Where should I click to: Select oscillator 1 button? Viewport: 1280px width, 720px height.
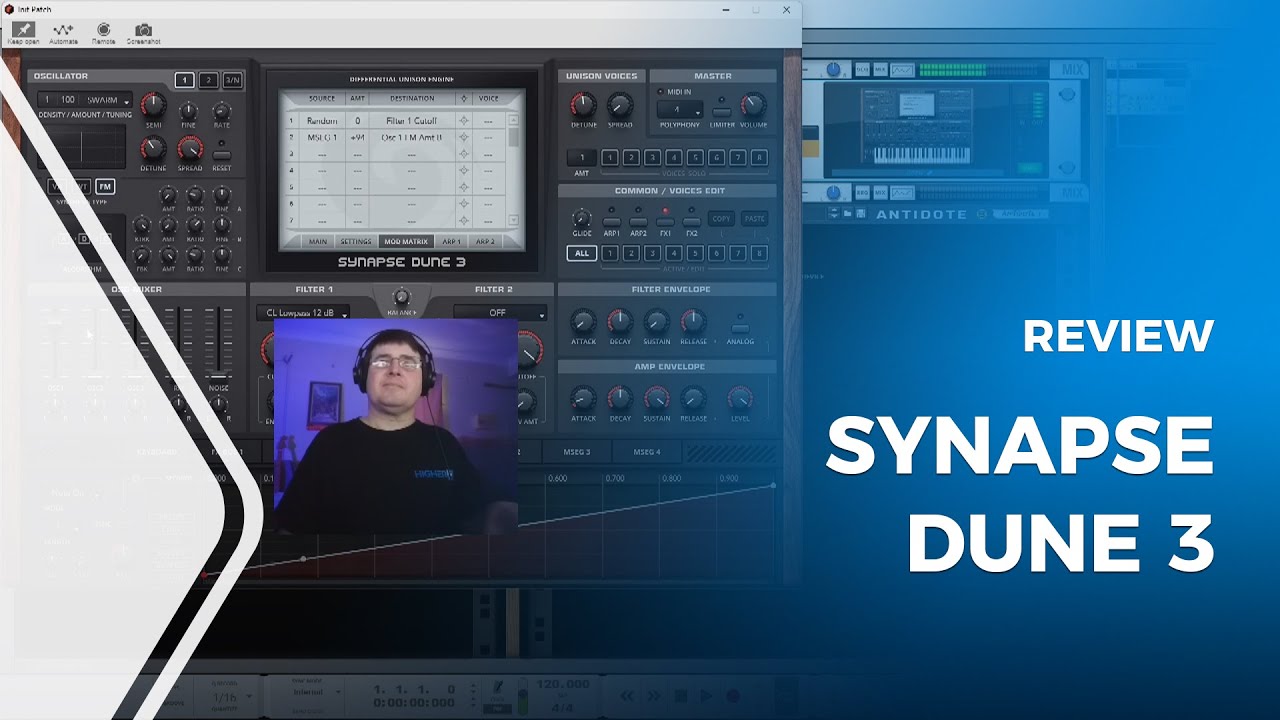(184, 80)
